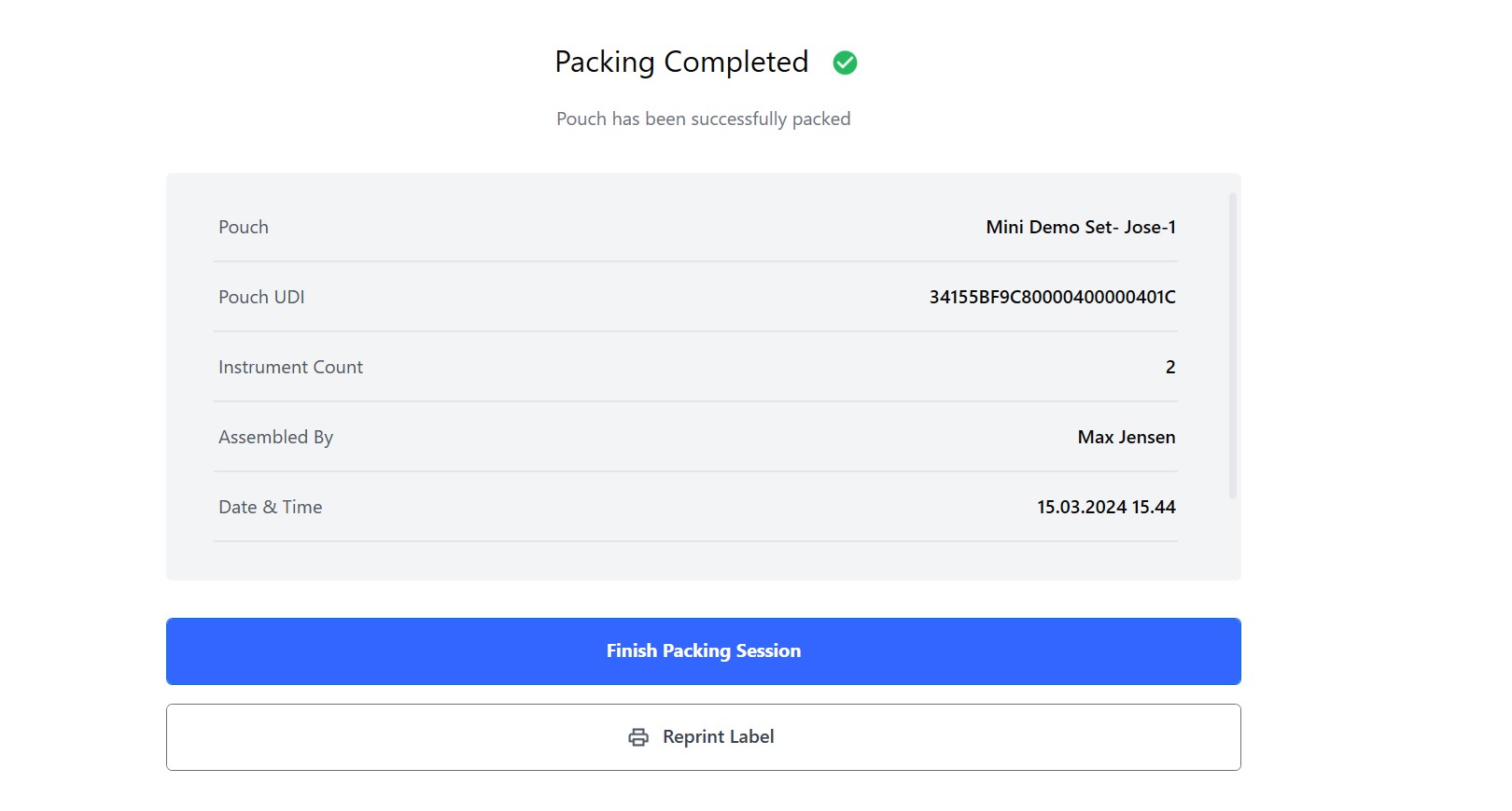Click the 'Pouch has been successfully packed' text
Viewport: 1512px width, 811px height.
704,119
